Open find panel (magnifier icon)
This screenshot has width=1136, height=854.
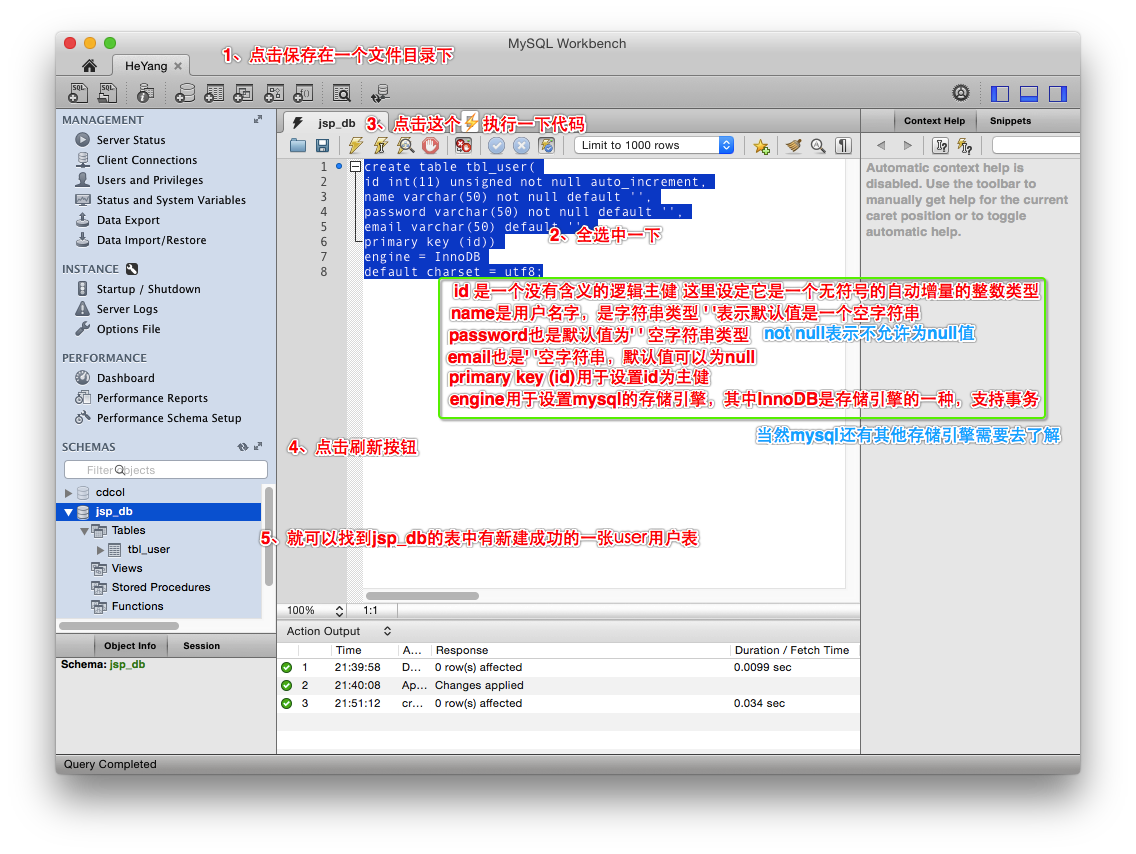(x=818, y=146)
